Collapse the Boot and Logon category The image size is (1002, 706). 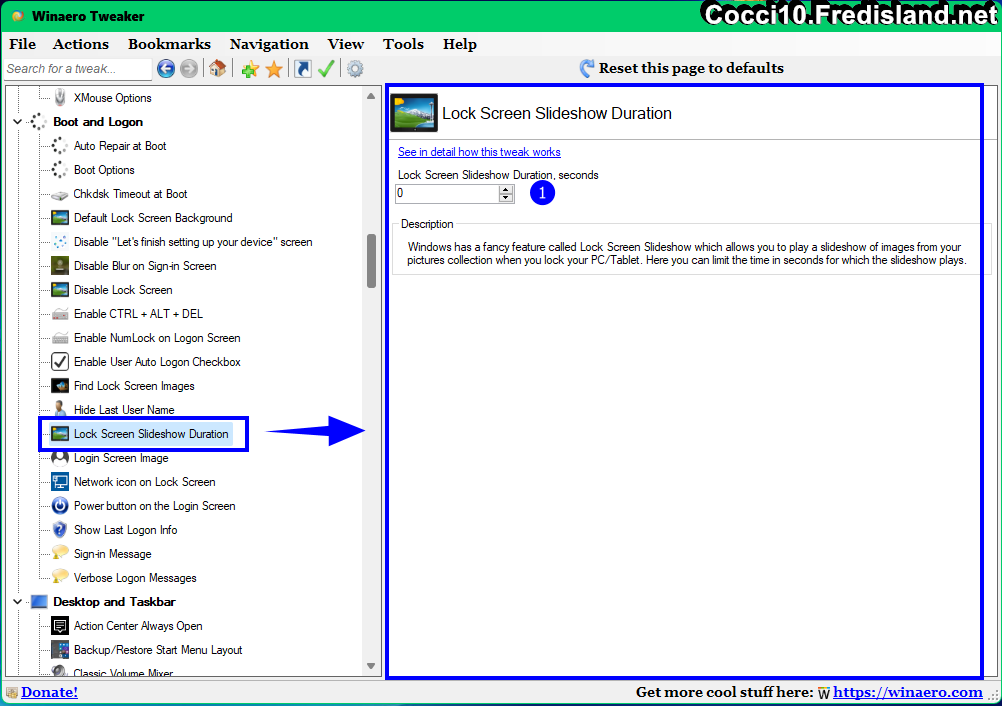point(18,121)
